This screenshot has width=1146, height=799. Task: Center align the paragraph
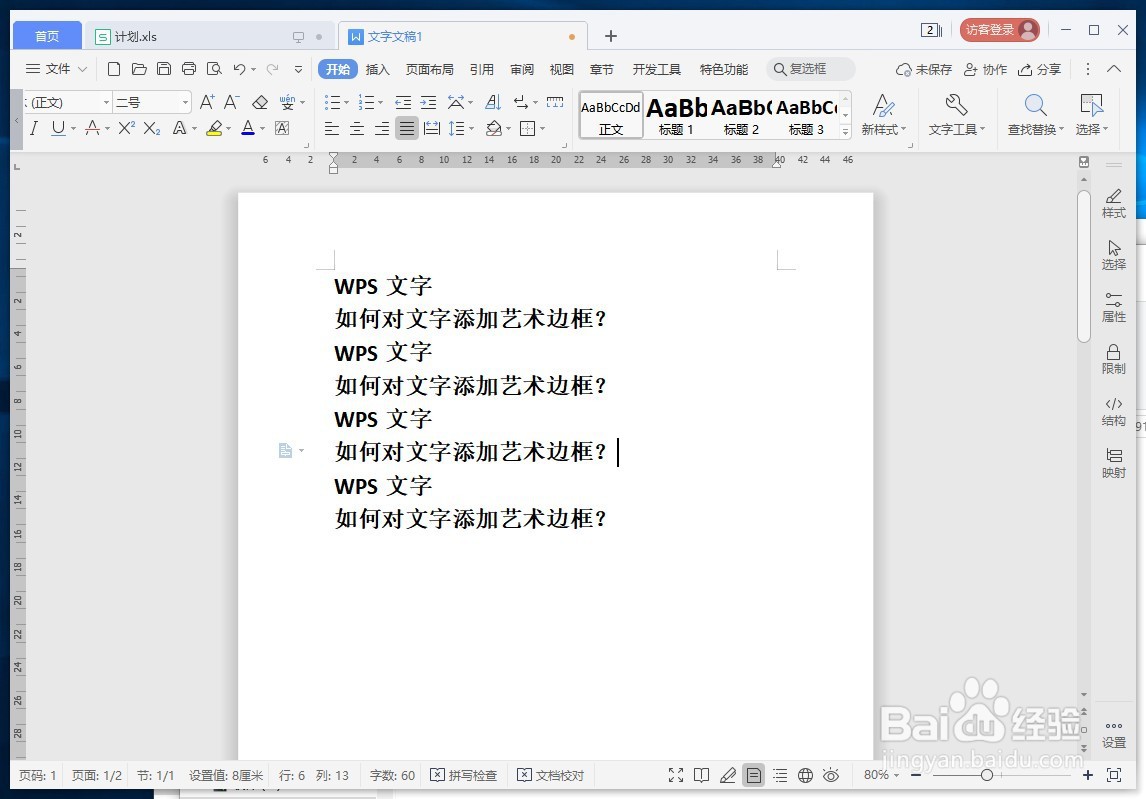357,129
